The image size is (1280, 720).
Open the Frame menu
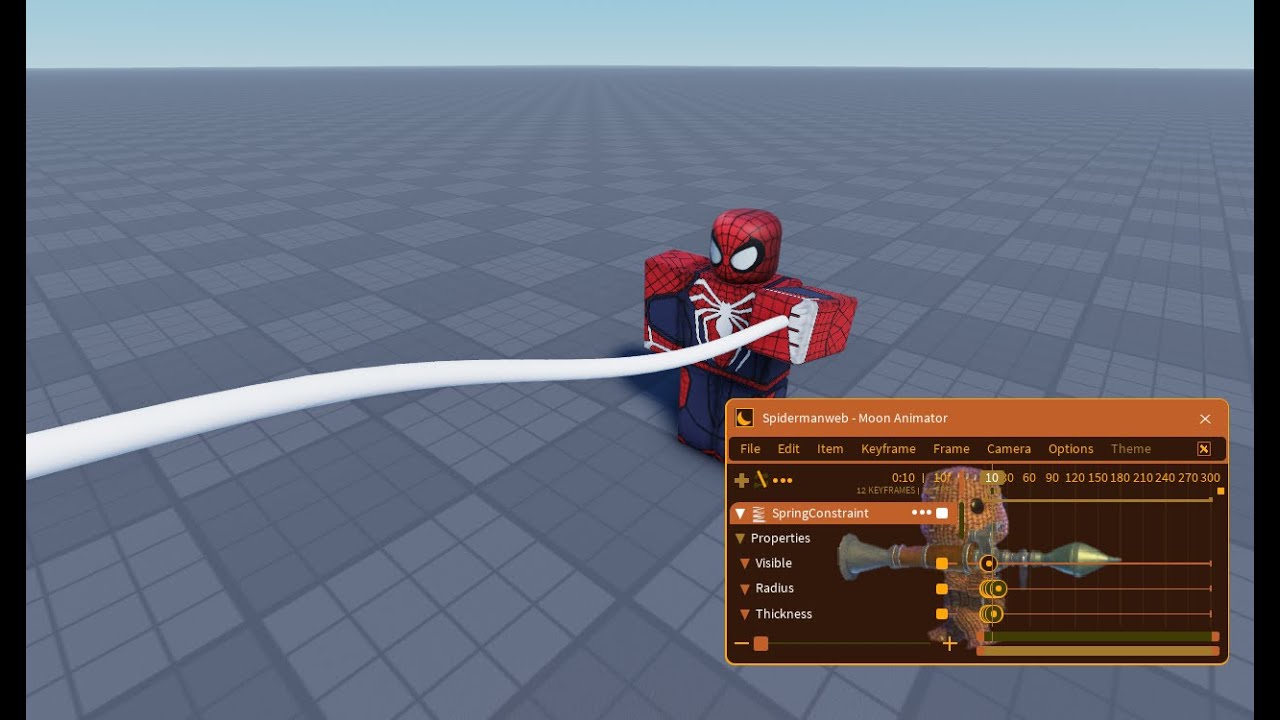[951, 449]
